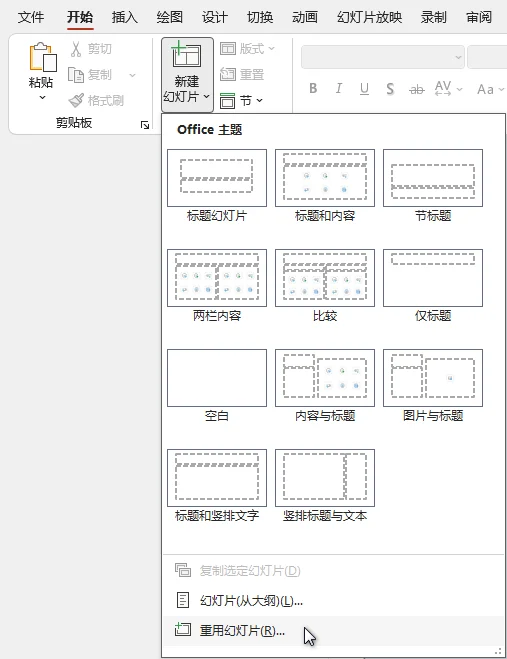This screenshot has width=507, height=659.
Task: Click the Cut (剪切) scissors icon
Action: (76, 49)
